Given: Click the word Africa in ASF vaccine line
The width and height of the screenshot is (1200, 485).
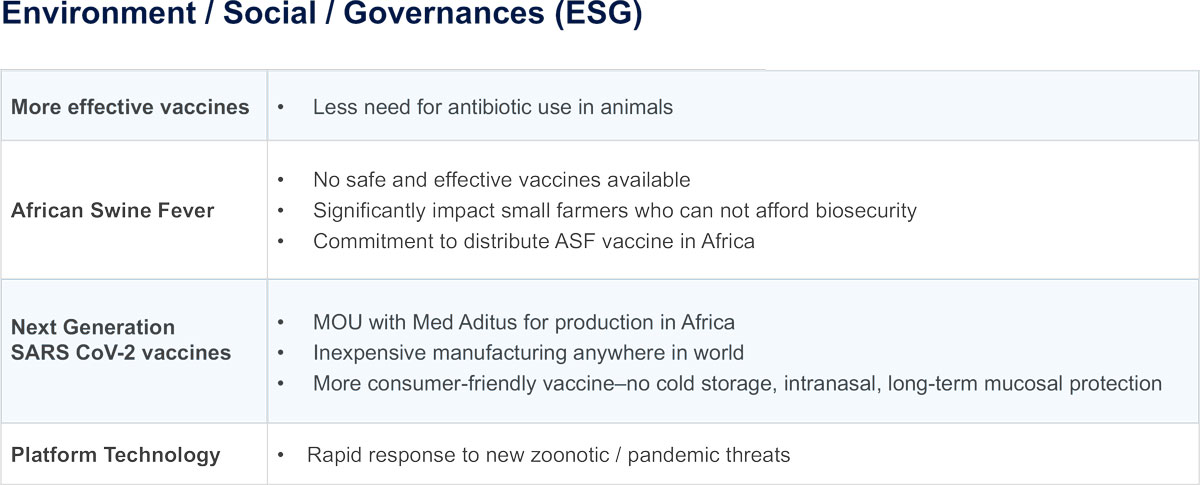Looking at the screenshot, I should tap(728, 241).
